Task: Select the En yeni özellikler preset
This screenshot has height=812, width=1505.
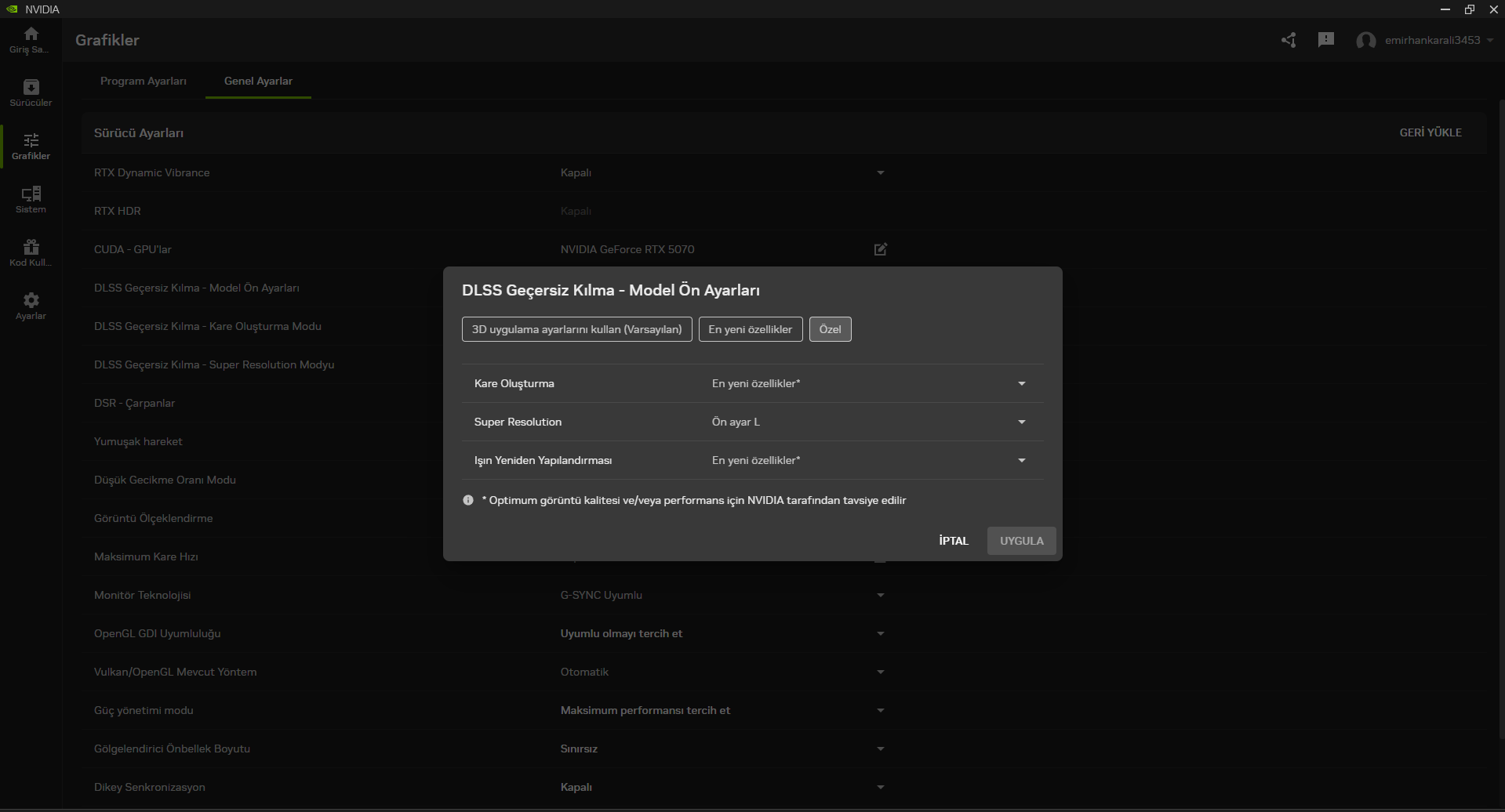Action: click(751, 329)
